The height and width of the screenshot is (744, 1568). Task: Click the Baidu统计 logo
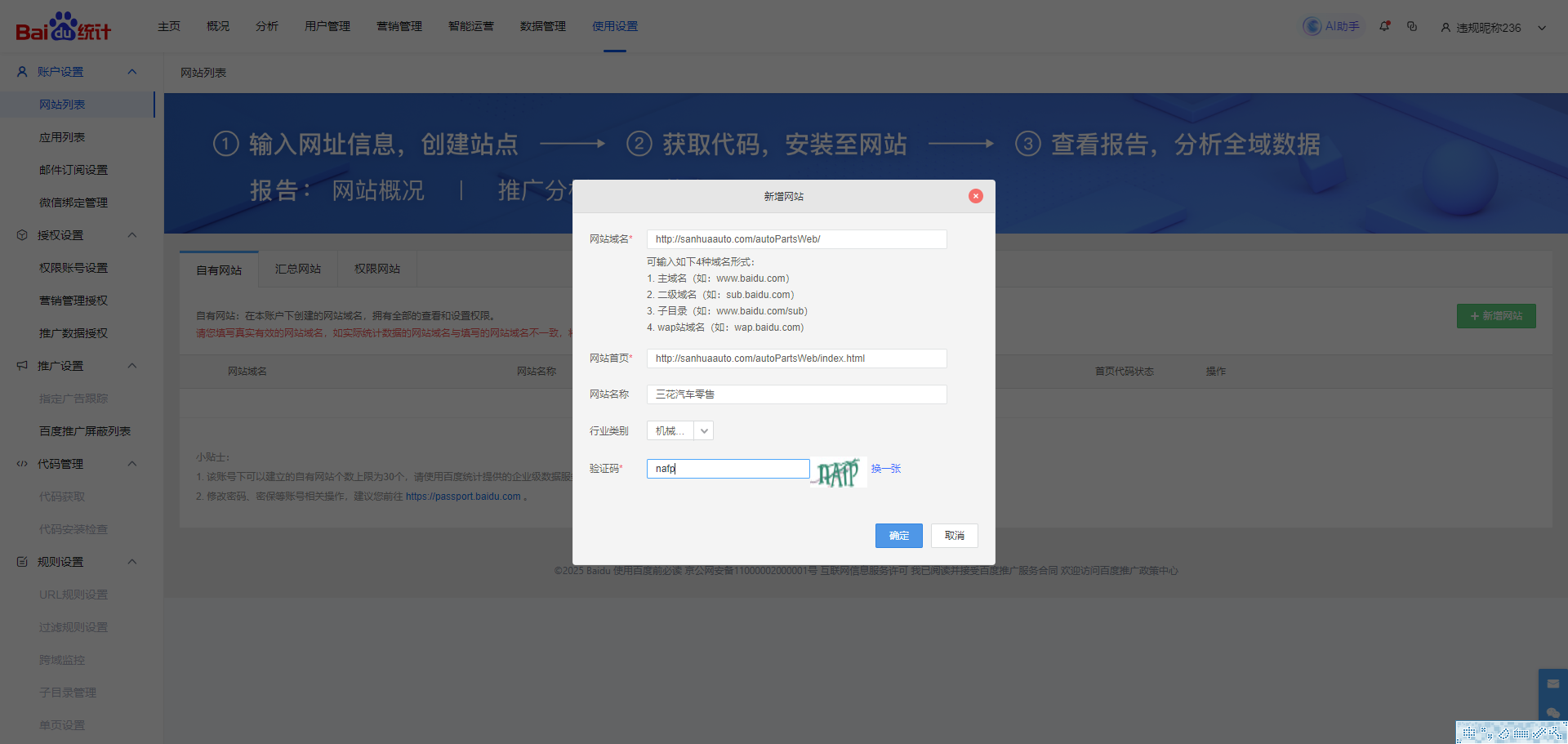coord(63,27)
